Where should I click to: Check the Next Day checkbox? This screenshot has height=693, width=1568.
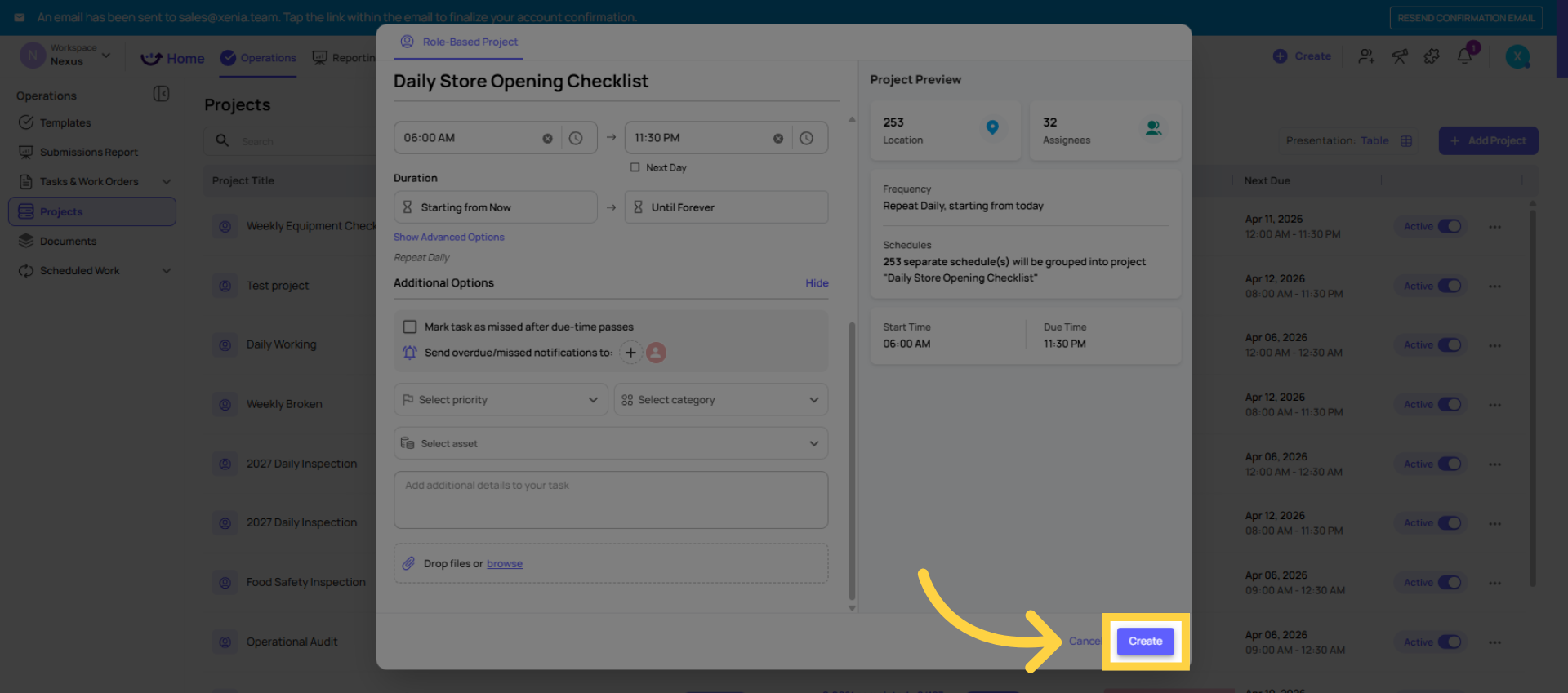pyautogui.click(x=635, y=167)
